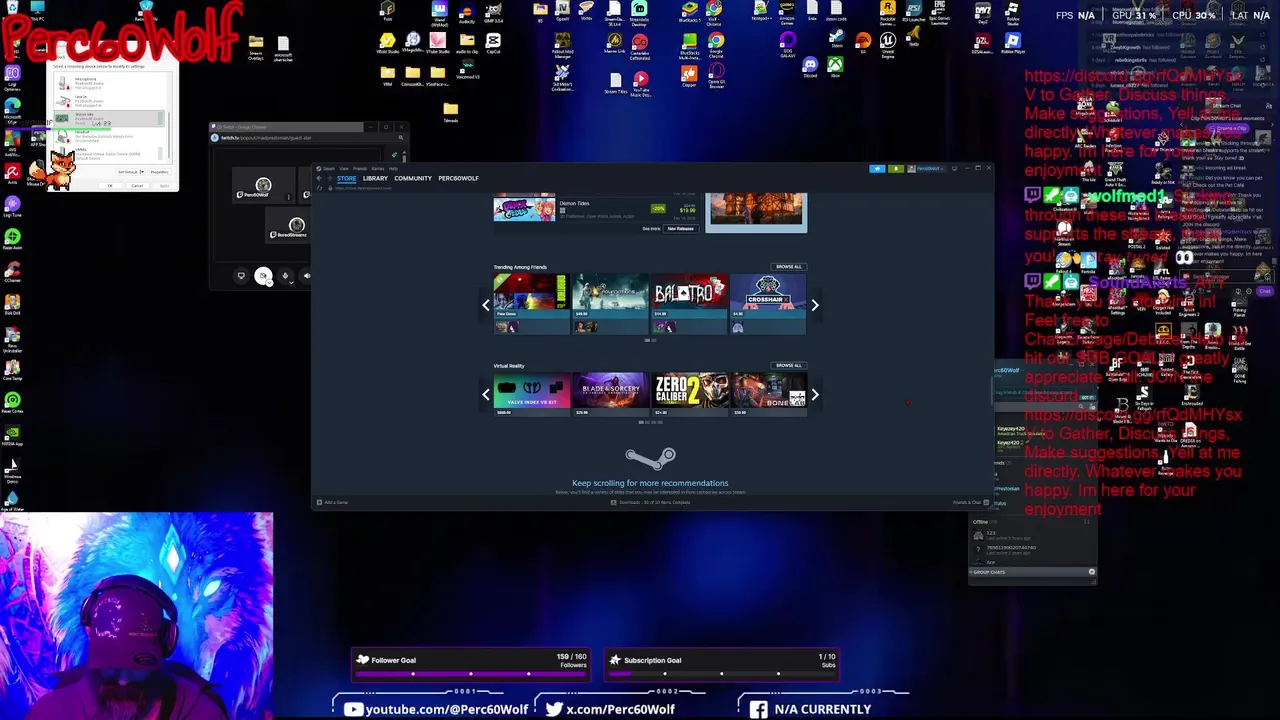Open the Valve Index VR Kit tile
This screenshot has height=720, width=1280.
531,393
